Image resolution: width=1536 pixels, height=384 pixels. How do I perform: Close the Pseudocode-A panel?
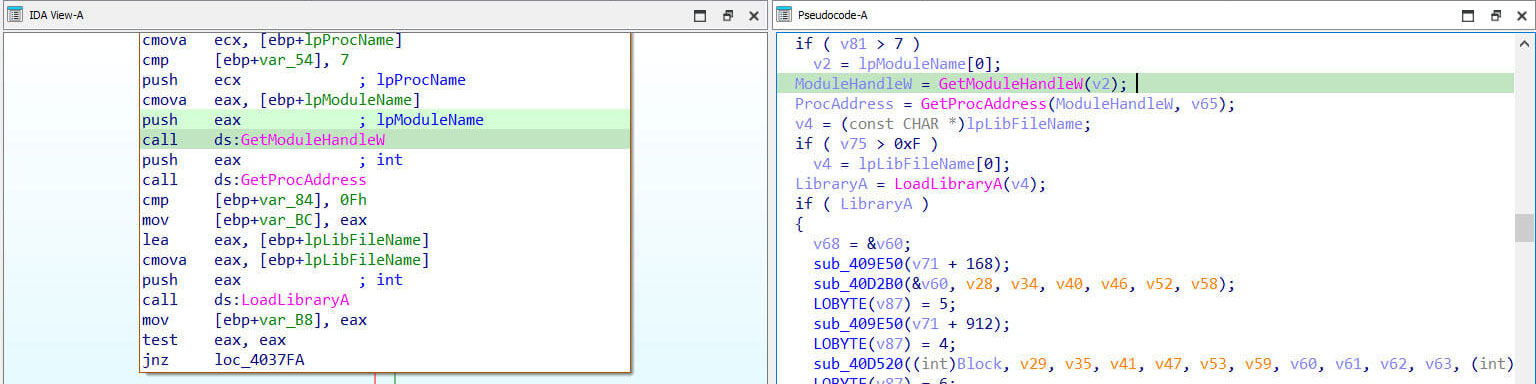1523,16
